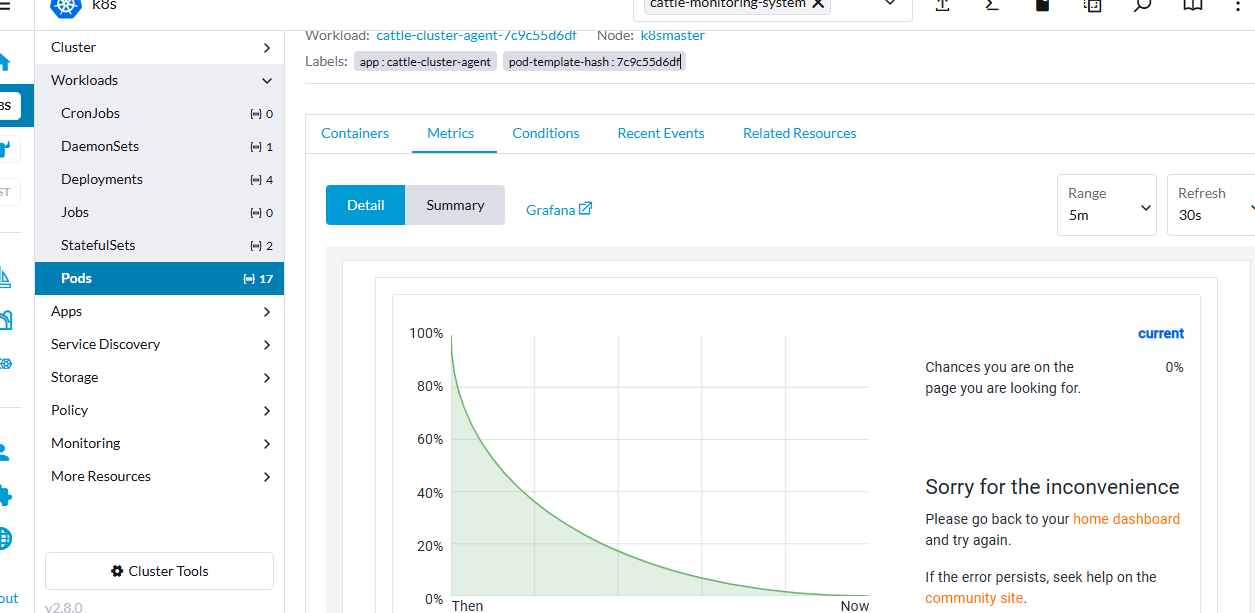Image resolution: width=1255 pixels, height=613 pixels.
Task: Click the Cluster Tools button
Action: pyautogui.click(x=159, y=571)
